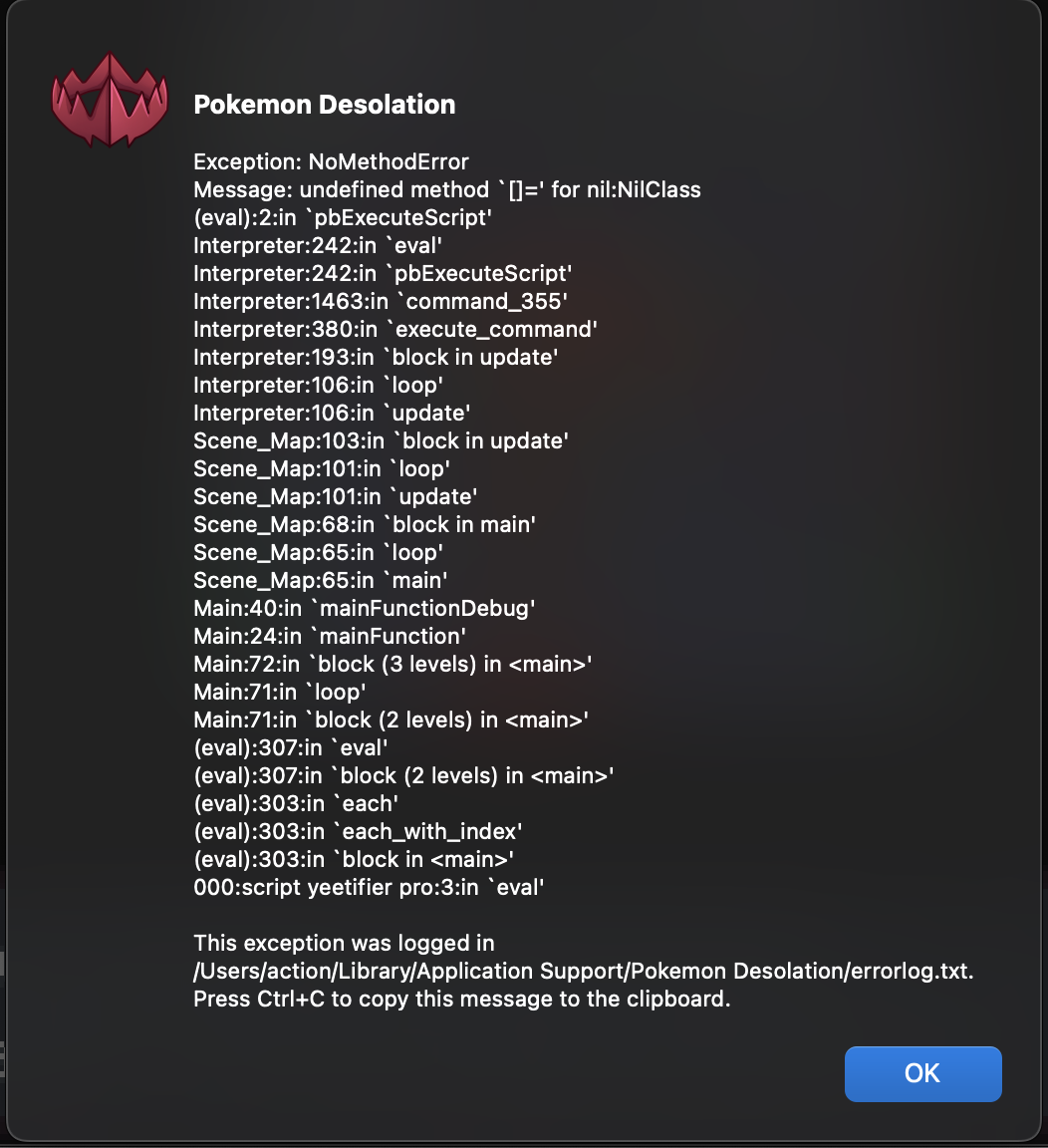Click the errorlog.txt file path text

click(x=584, y=971)
